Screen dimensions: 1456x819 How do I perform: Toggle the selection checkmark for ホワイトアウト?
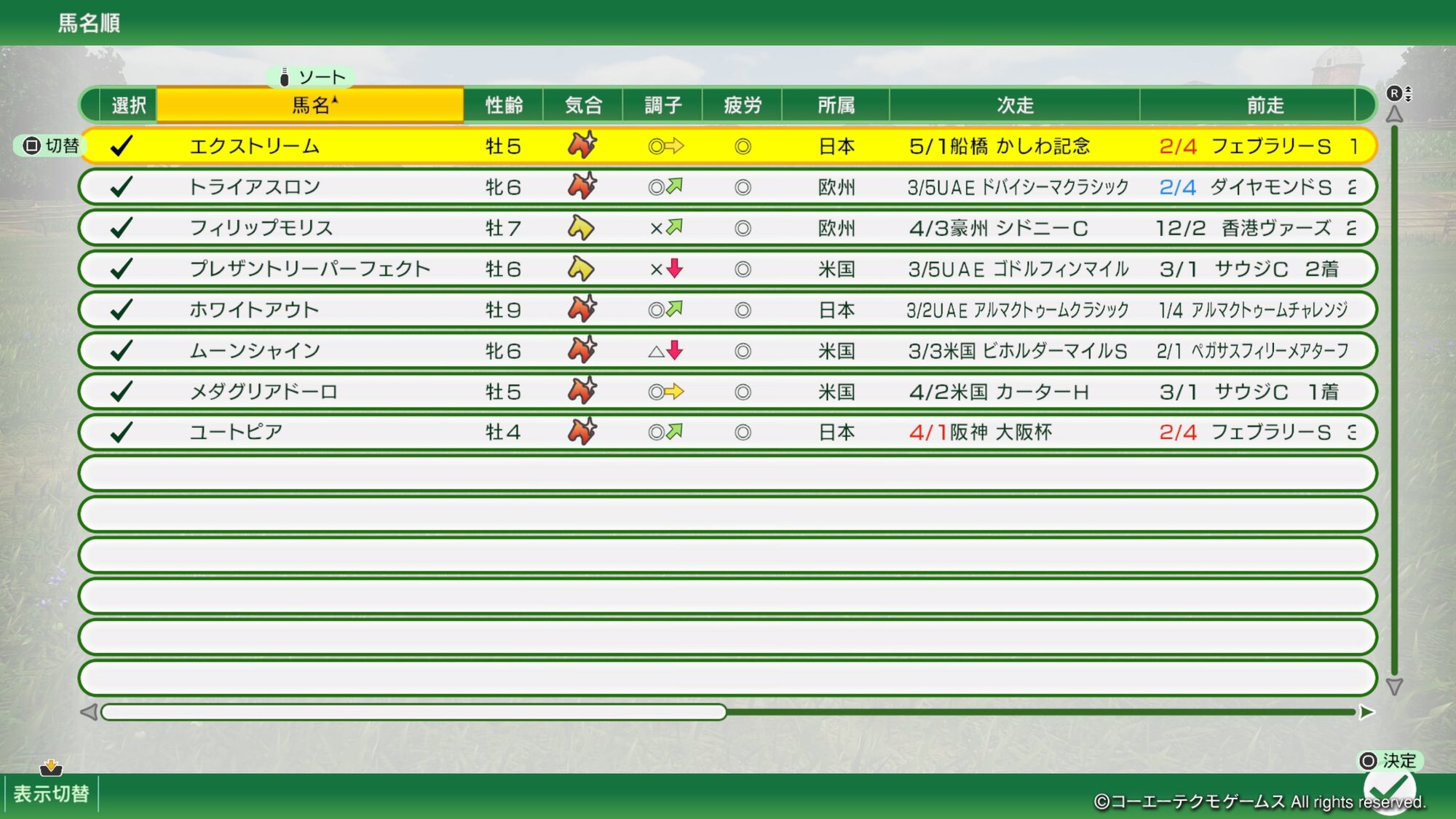pos(122,310)
